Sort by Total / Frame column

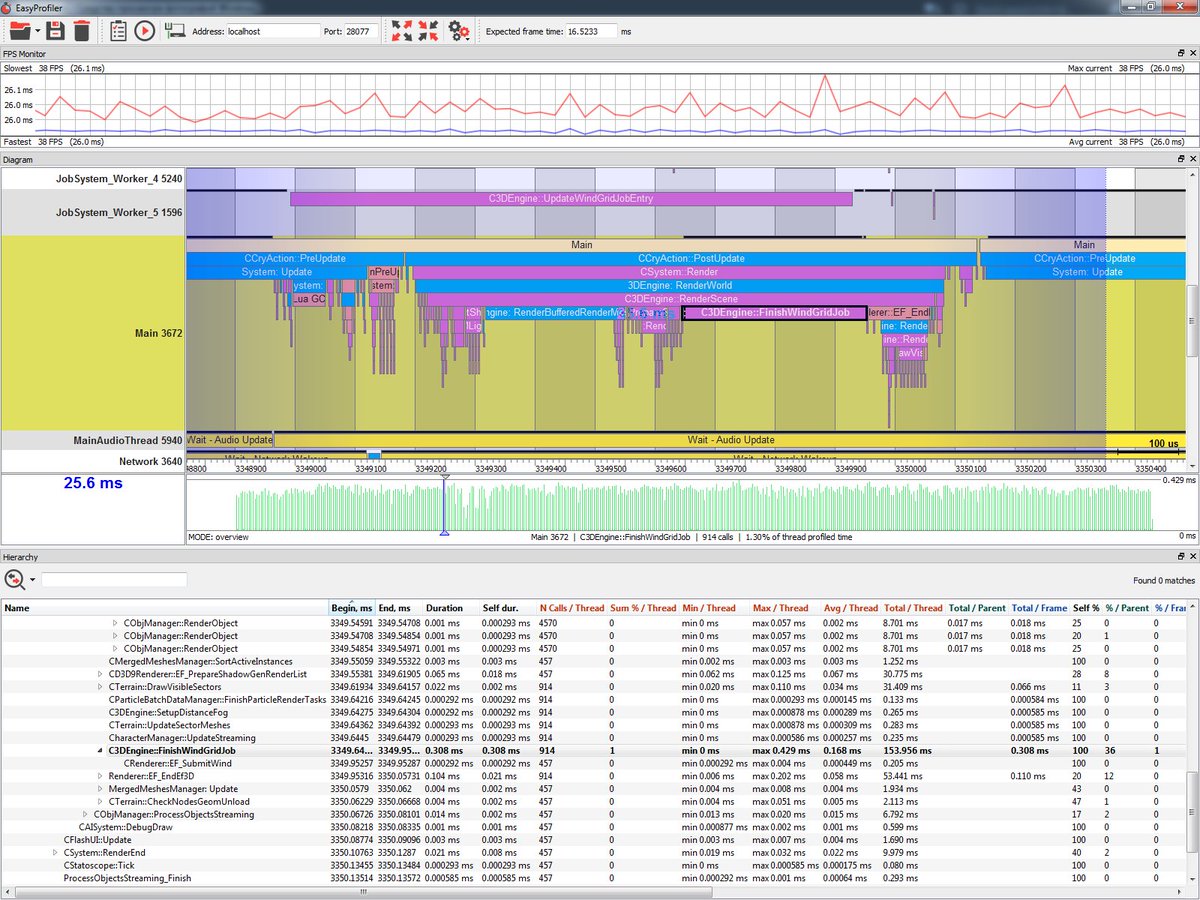coord(1039,608)
